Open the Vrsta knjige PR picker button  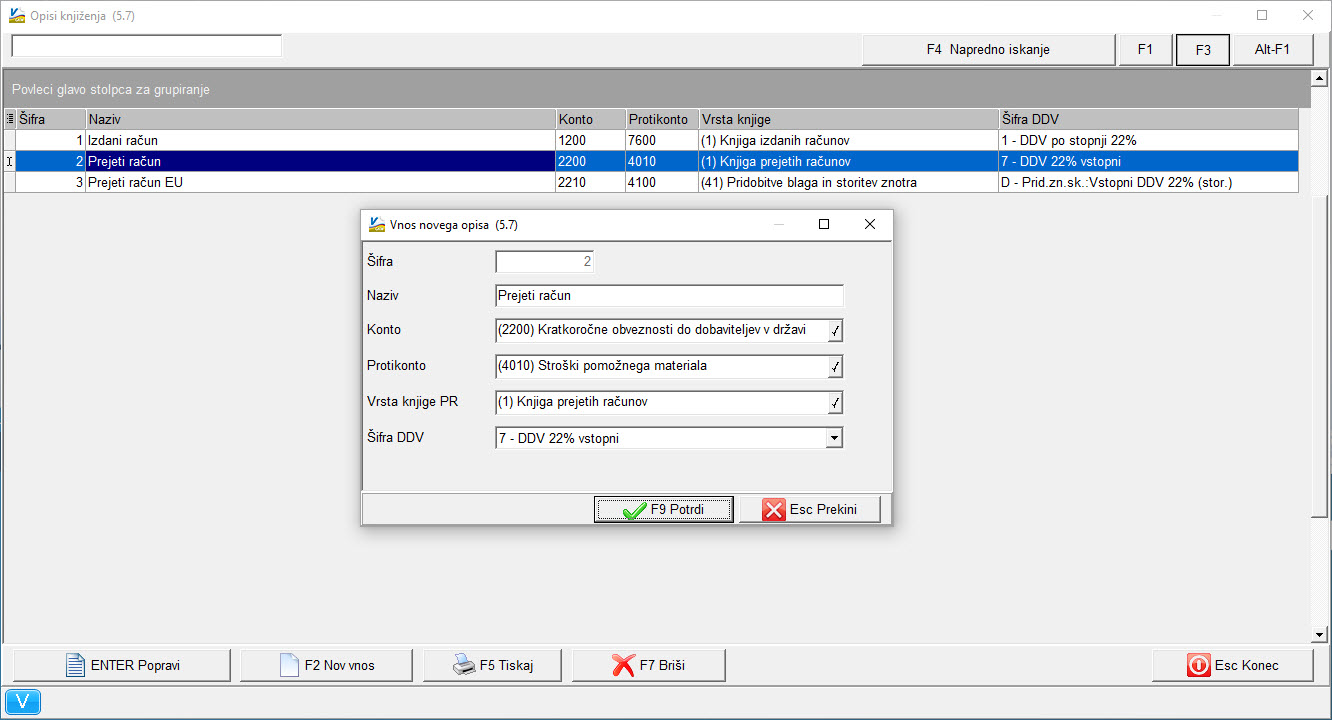click(x=835, y=403)
